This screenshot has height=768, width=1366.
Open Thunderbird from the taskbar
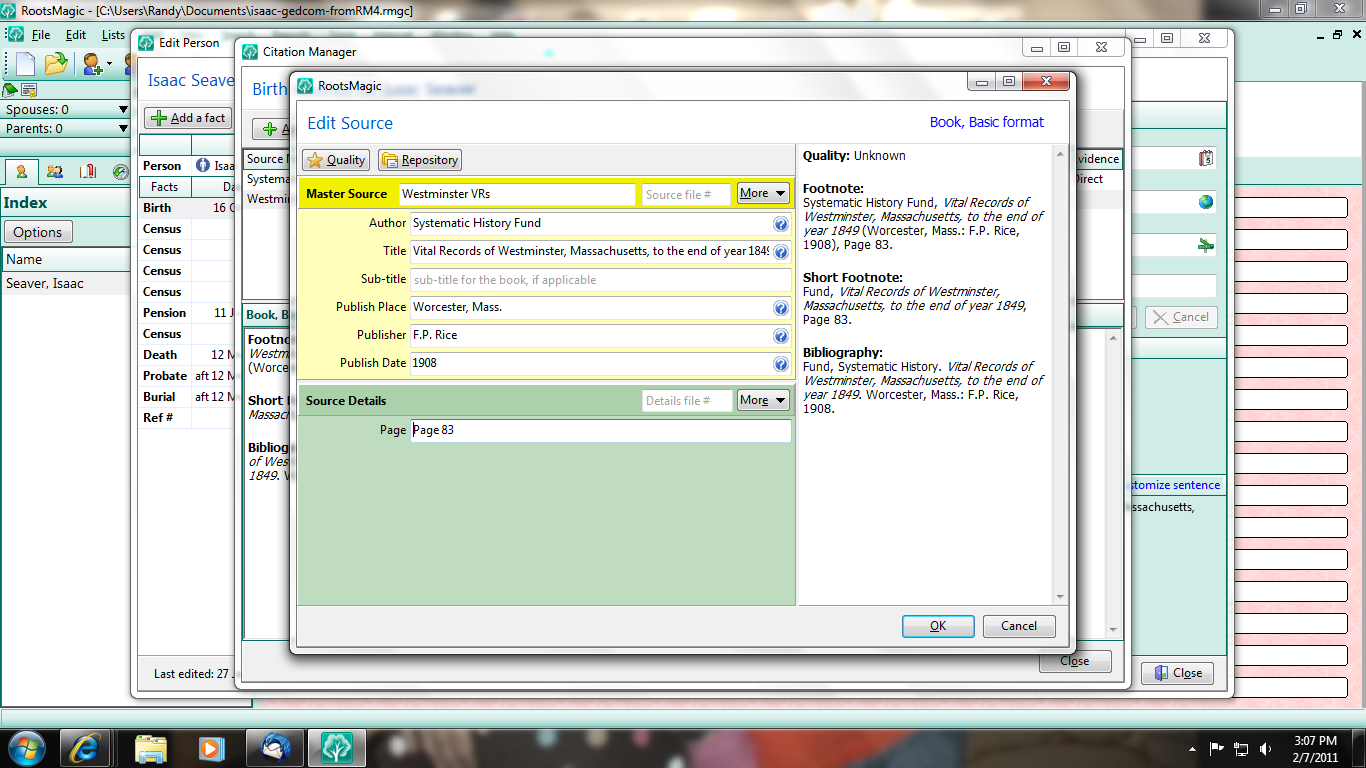click(x=273, y=748)
